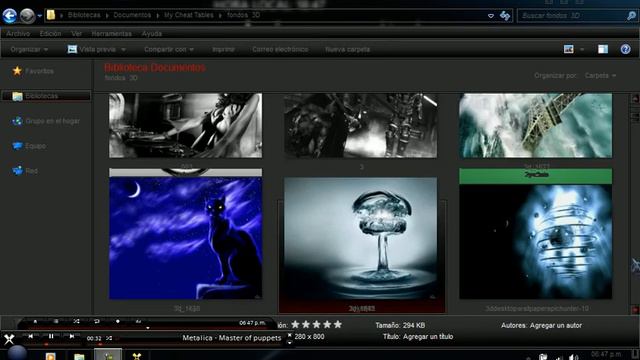The width and height of the screenshot is (640, 360).
Task: Select the blue cat and moon thumbnail
Action: pos(186,238)
